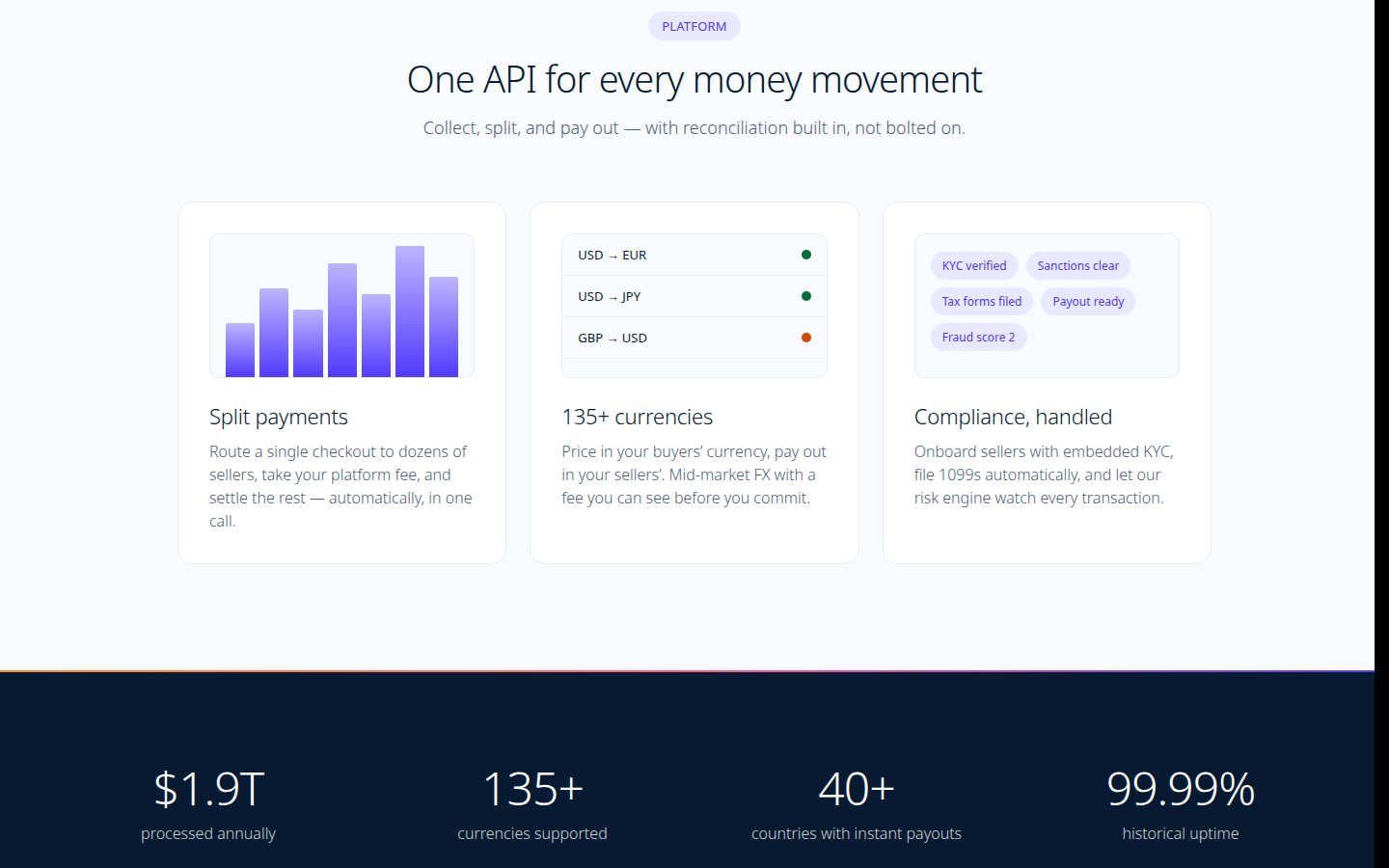Click the GBP → USD currency pair label
This screenshot has width=1389, height=868.
pos(613,338)
